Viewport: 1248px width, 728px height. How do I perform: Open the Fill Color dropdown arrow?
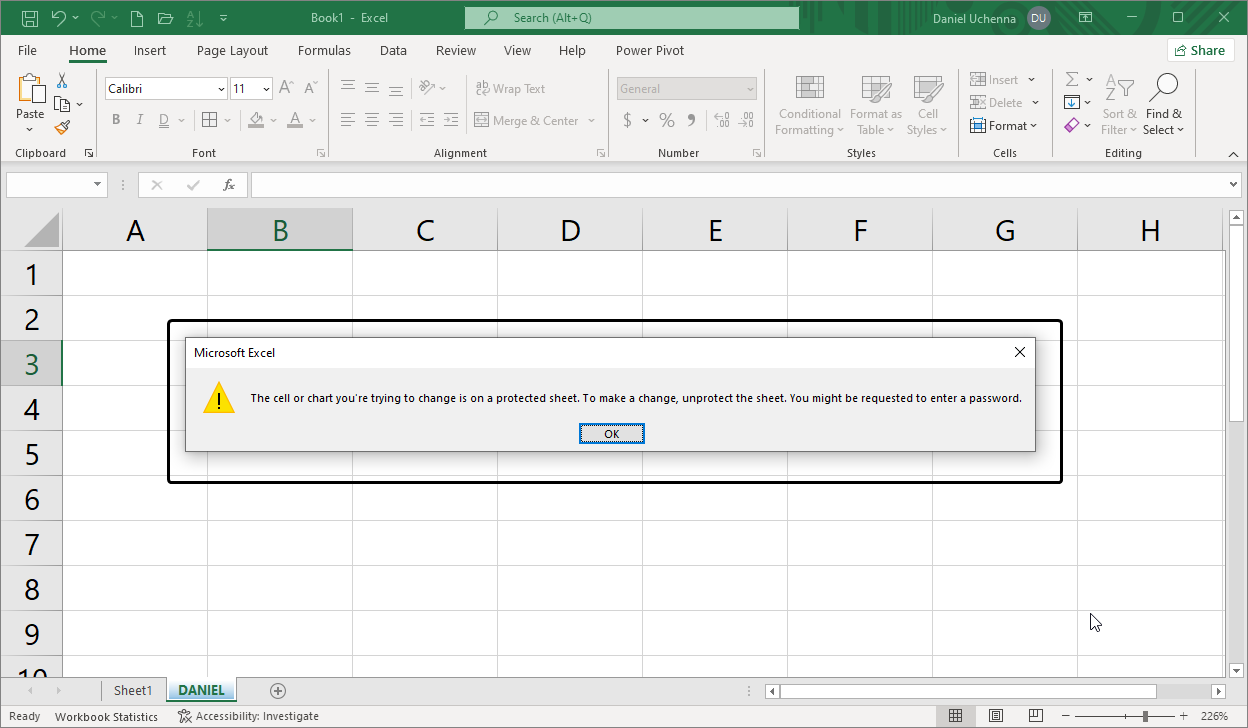[x=274, y=119]
